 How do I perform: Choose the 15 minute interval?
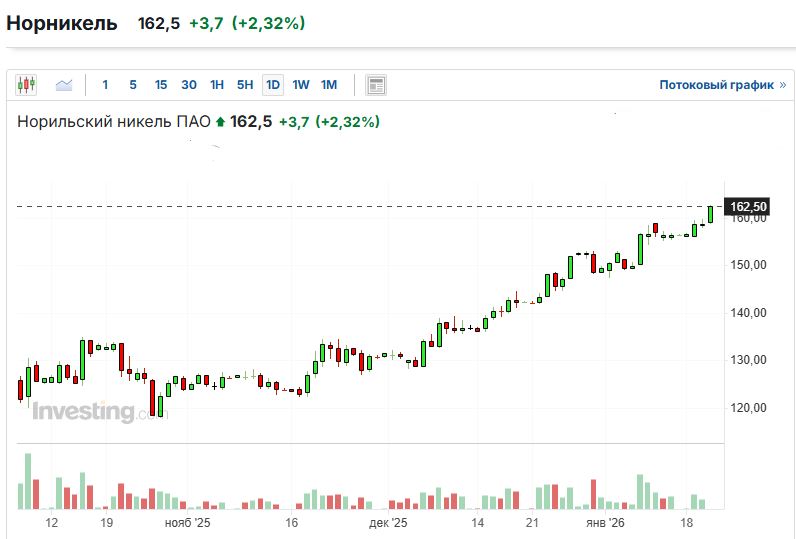tap(161, 85)
